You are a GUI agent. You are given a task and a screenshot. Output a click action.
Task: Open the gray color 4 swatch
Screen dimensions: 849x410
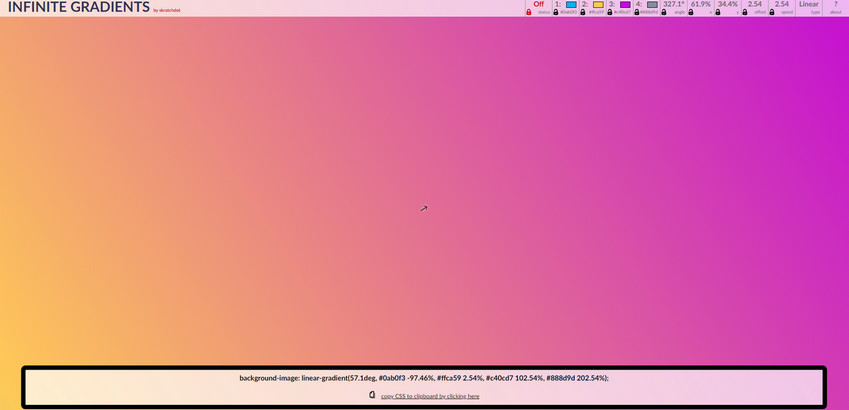pyautogui.click(x=652, y=4)
